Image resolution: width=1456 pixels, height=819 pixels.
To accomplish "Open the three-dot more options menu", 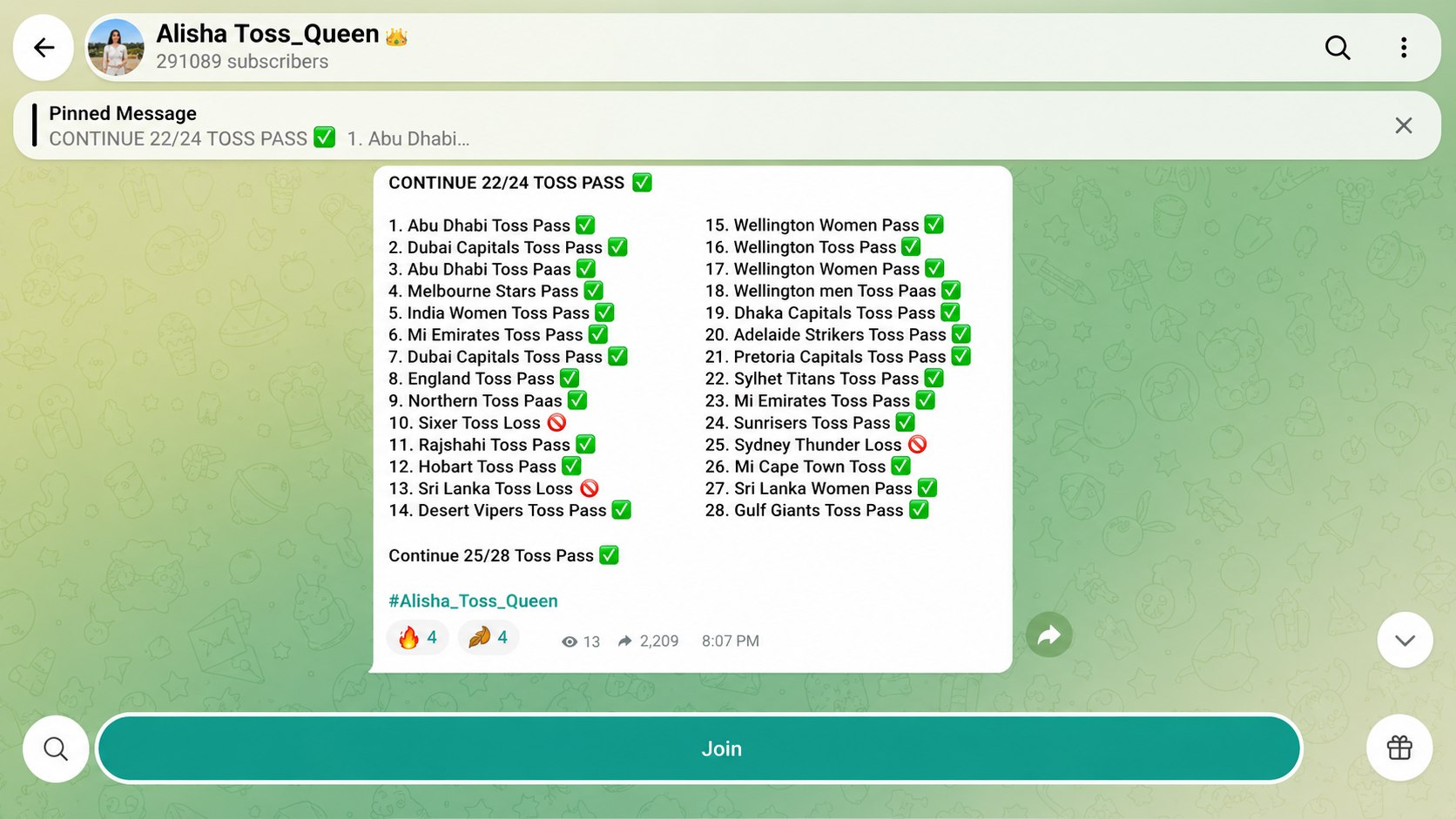I will click(1404, 47).
